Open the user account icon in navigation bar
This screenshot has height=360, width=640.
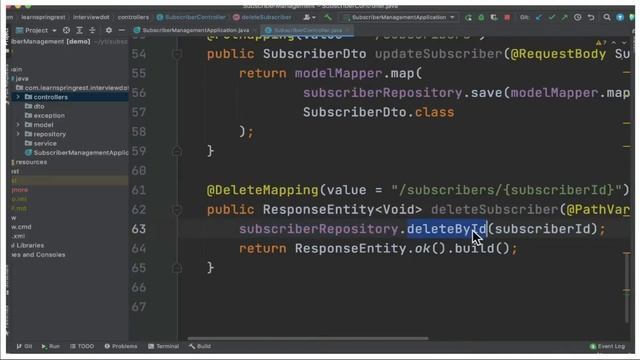click(309, 17)
